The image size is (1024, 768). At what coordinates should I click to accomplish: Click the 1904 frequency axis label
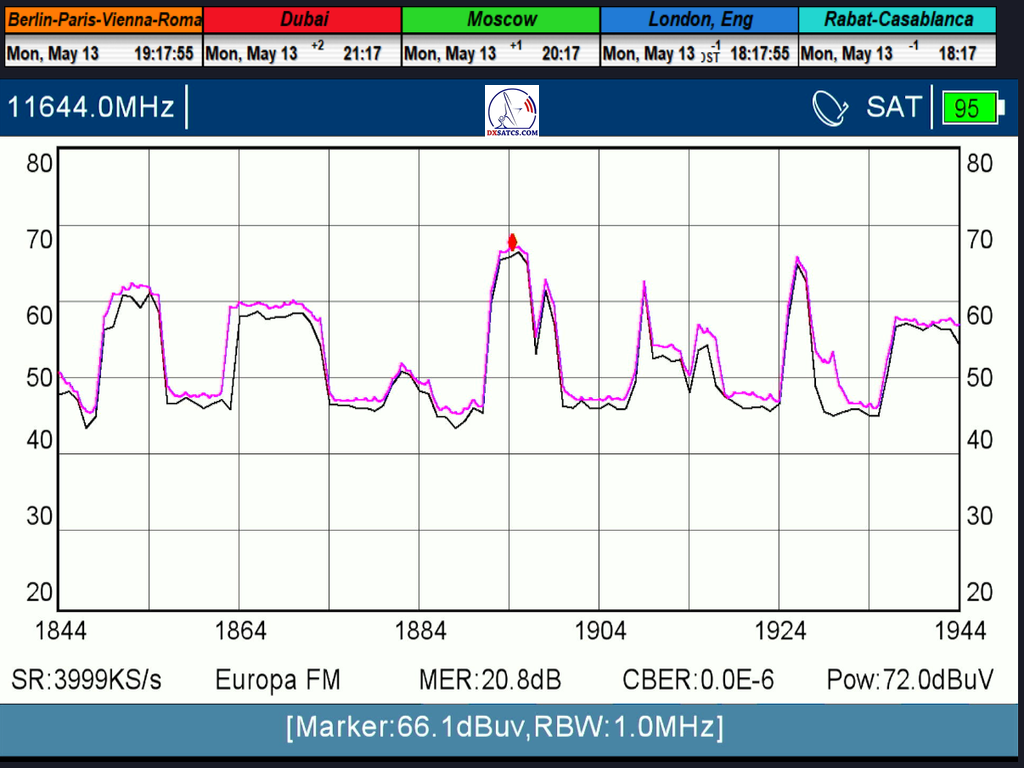601,630
